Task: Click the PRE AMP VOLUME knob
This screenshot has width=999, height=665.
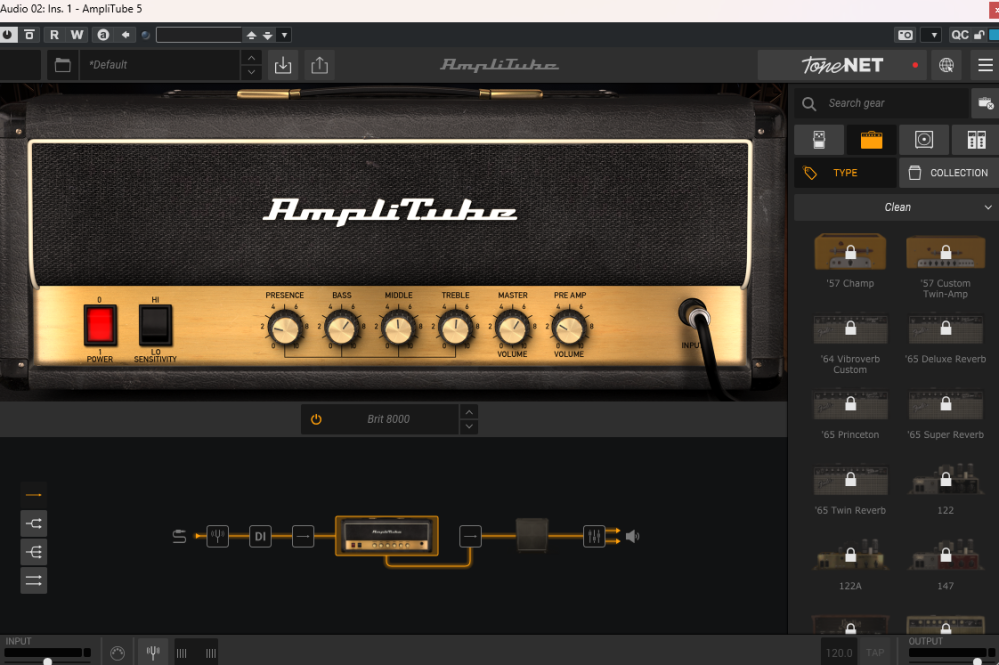Action: pyautogui.click(x=569, y=329)
